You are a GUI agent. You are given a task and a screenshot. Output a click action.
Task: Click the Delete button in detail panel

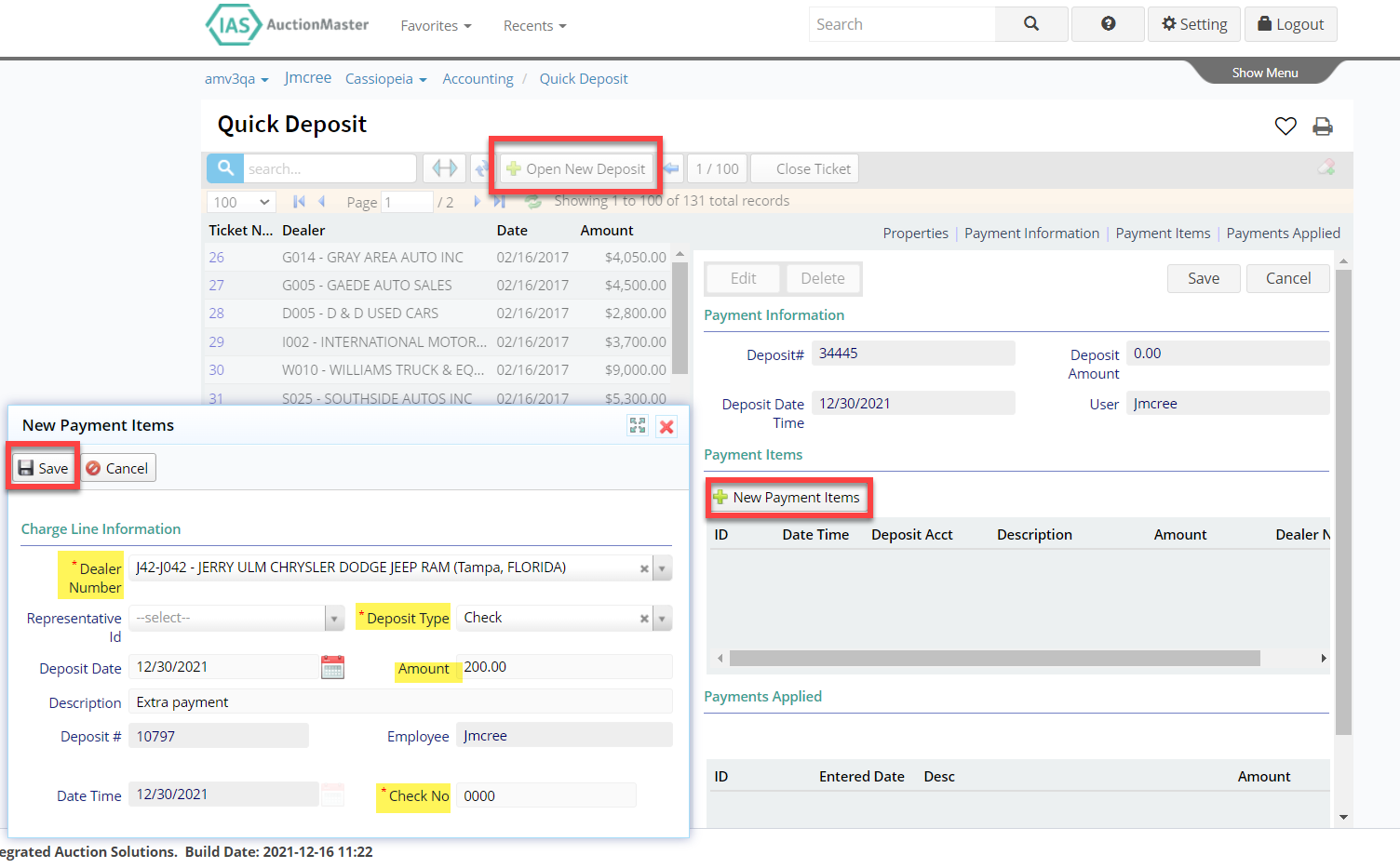click(x=823, y=278)
